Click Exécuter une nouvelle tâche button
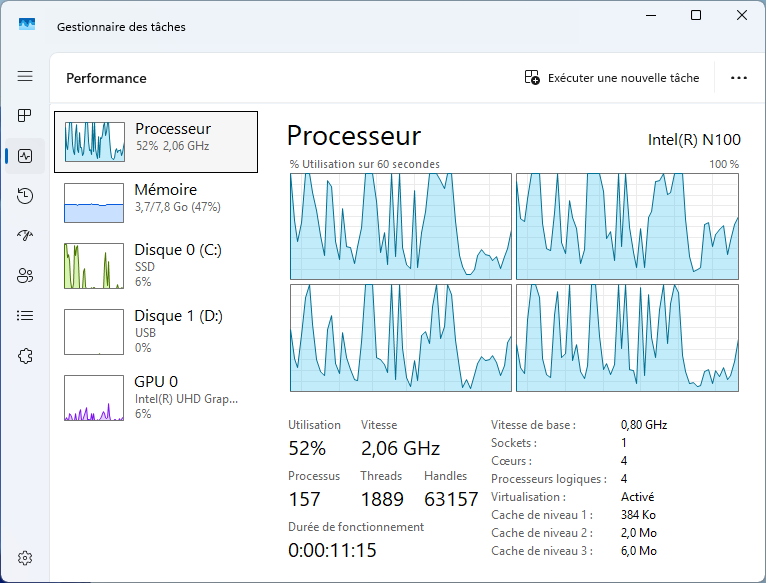This screenshot has height=583, width=766. pyautogui.click(x=612, y=78)
